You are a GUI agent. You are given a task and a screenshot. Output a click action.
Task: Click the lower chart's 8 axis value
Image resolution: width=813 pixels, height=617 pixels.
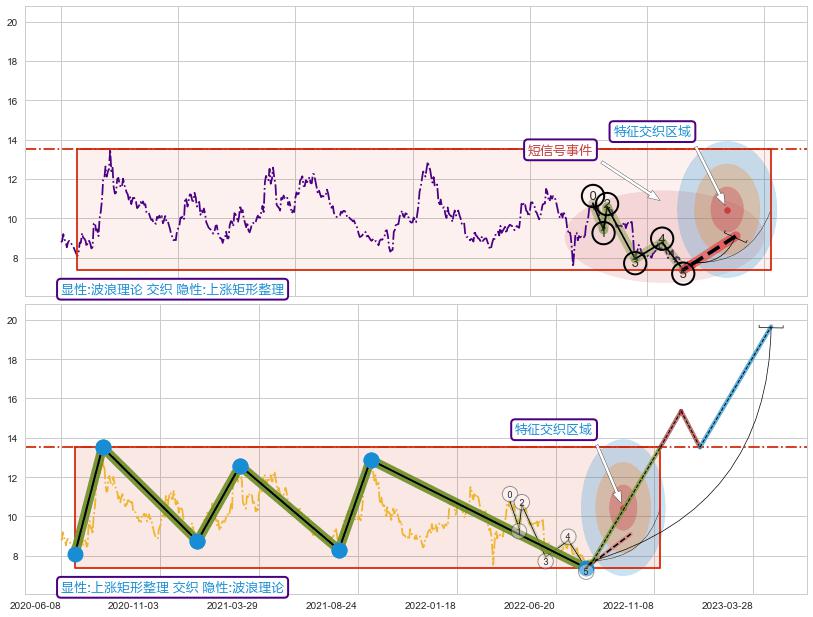(14, 557)
